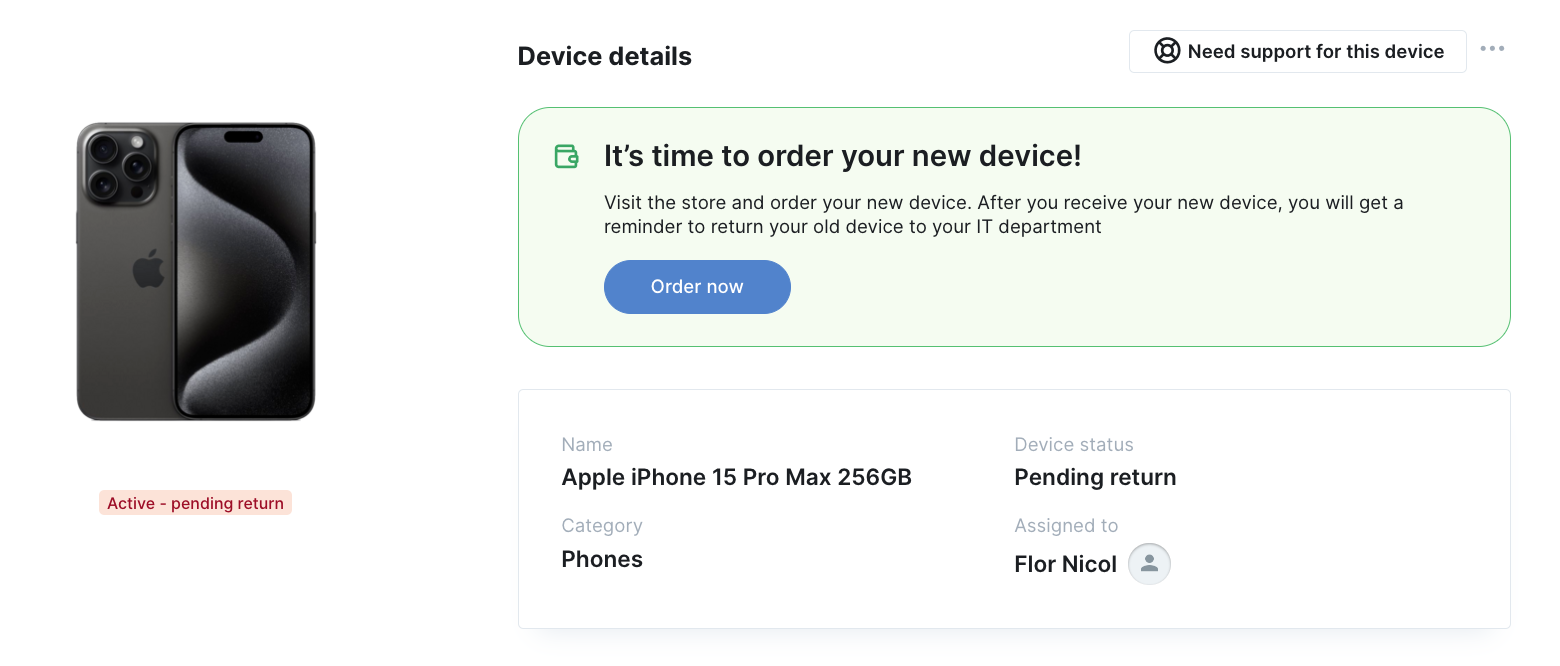Click the Apple logo on phone image
The image size is (1560, 666).
[148, 270]
